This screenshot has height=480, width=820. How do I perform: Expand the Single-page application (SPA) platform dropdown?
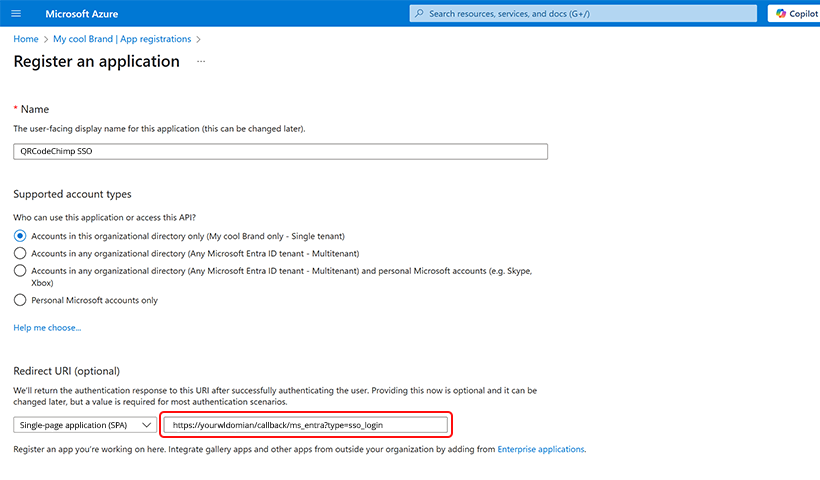pos(85,425)
